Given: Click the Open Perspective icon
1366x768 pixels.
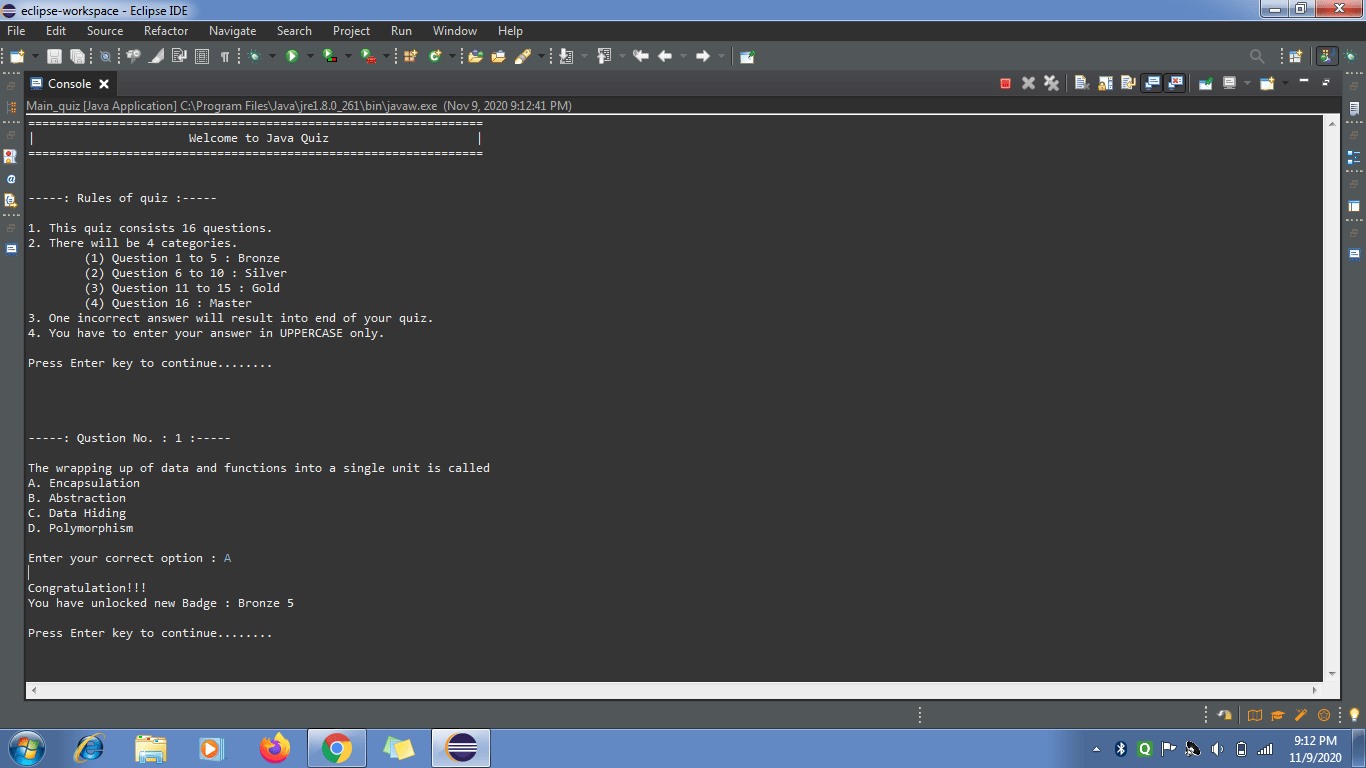Looking at the screenshot, I should 1295,57.
